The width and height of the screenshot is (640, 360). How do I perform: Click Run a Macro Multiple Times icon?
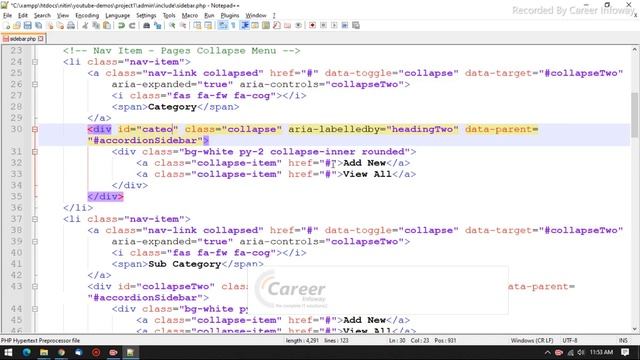(345, 25)
